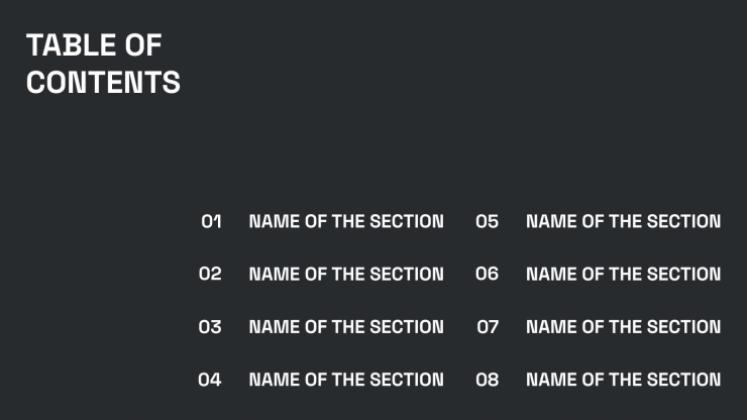Click the section name beside 03
The width and height of the screenshot is (747, 420).
[x=346, y=327]
